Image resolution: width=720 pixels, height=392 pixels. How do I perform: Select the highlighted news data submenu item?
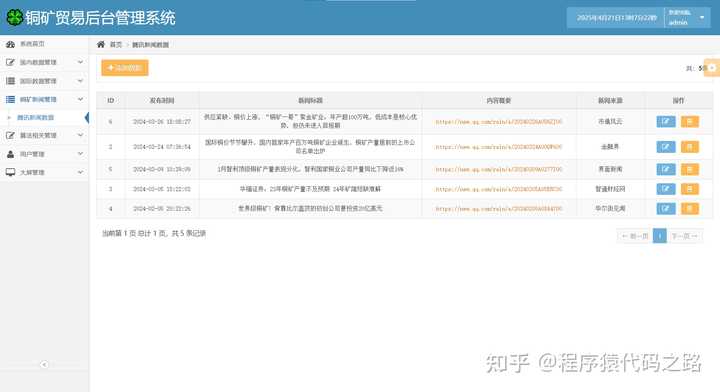click(x=35, y=118)
